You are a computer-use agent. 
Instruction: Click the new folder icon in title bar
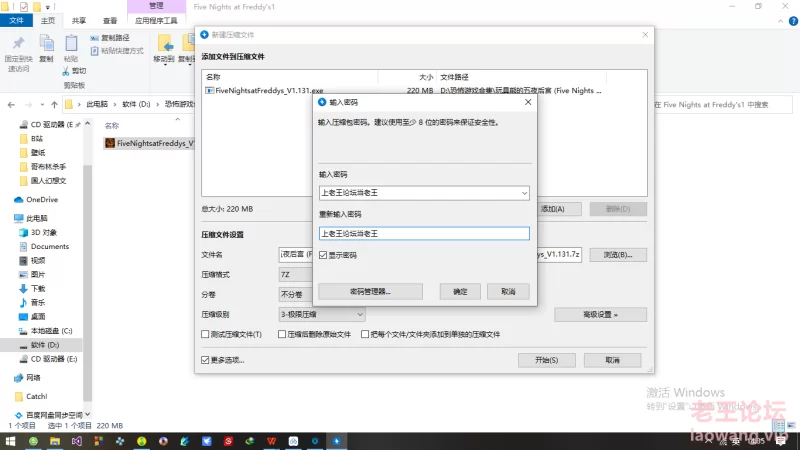click(x=37, y=7)
